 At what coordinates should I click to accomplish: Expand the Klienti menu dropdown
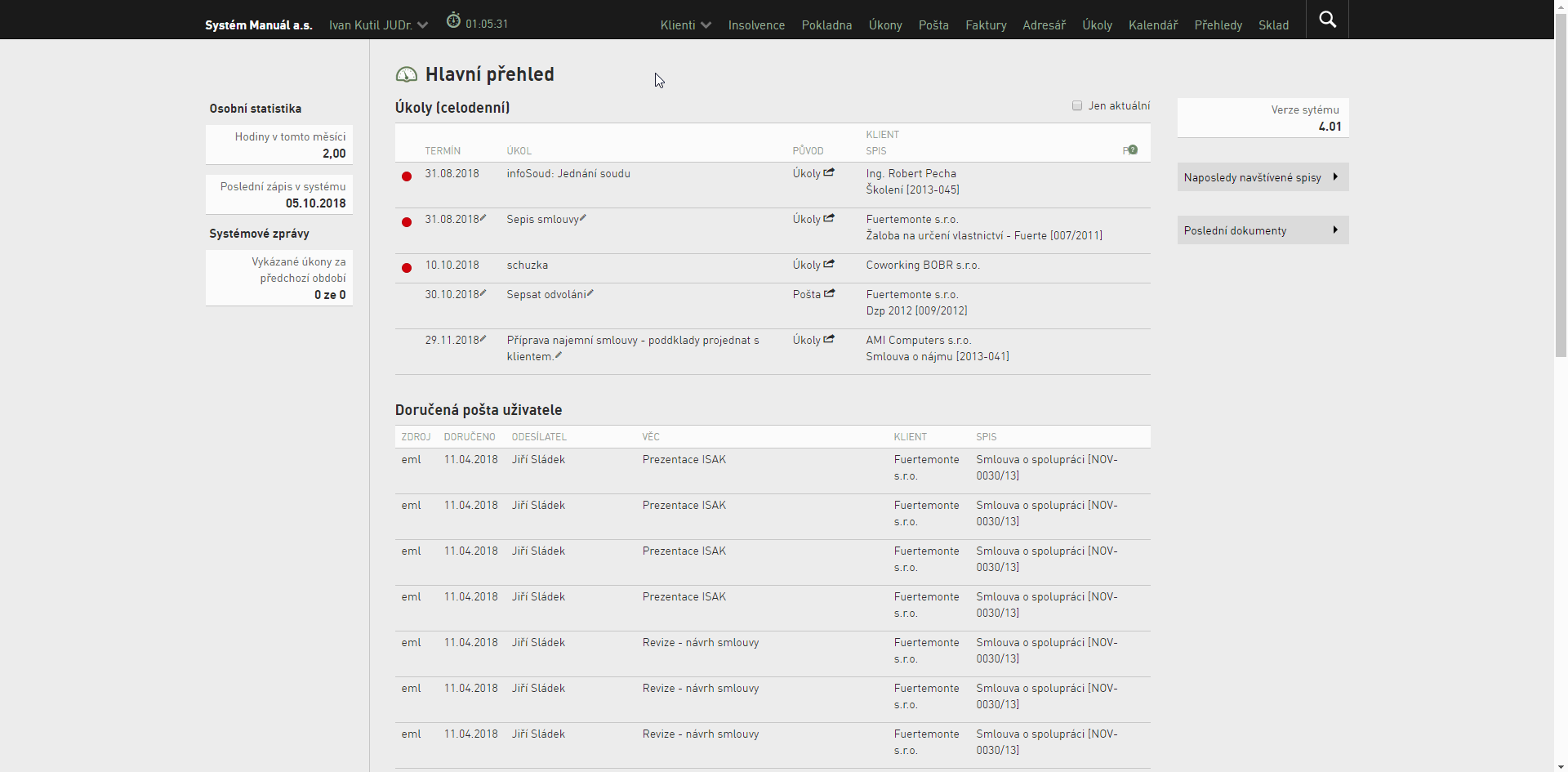[685, 25]
